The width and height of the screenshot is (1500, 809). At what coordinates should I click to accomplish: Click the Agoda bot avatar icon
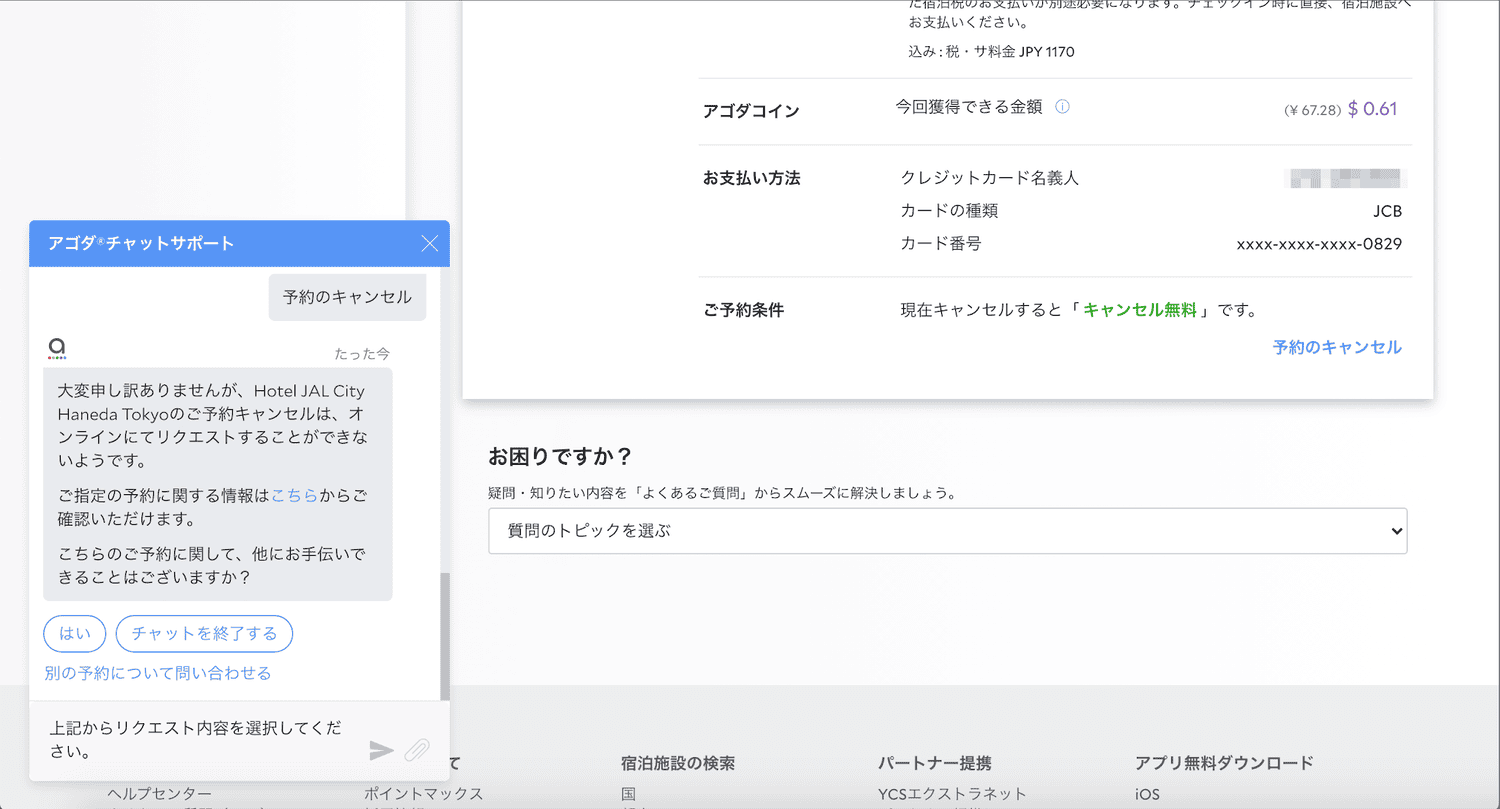[57, 349]
